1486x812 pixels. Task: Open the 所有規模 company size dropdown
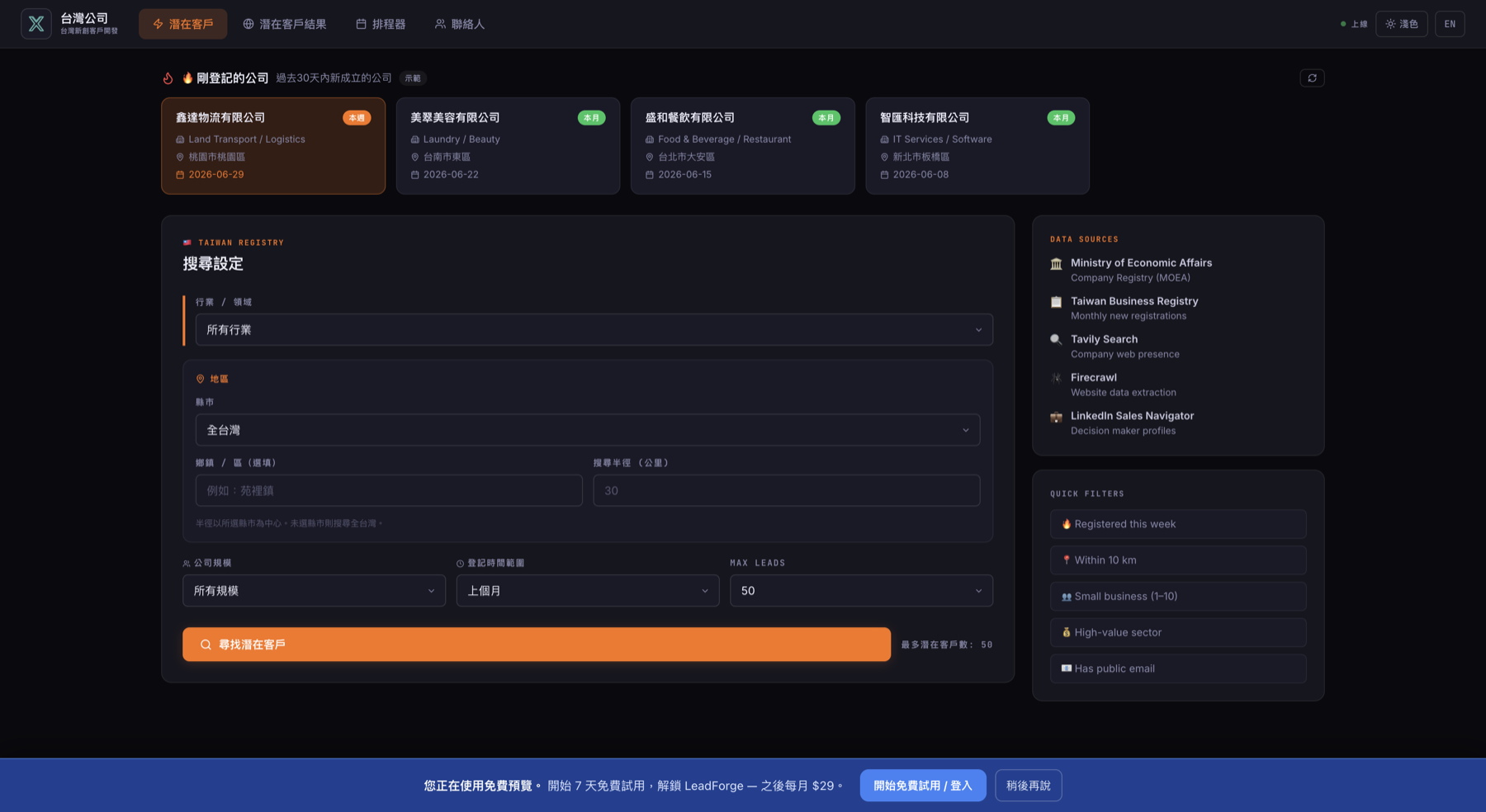[314, 591]
